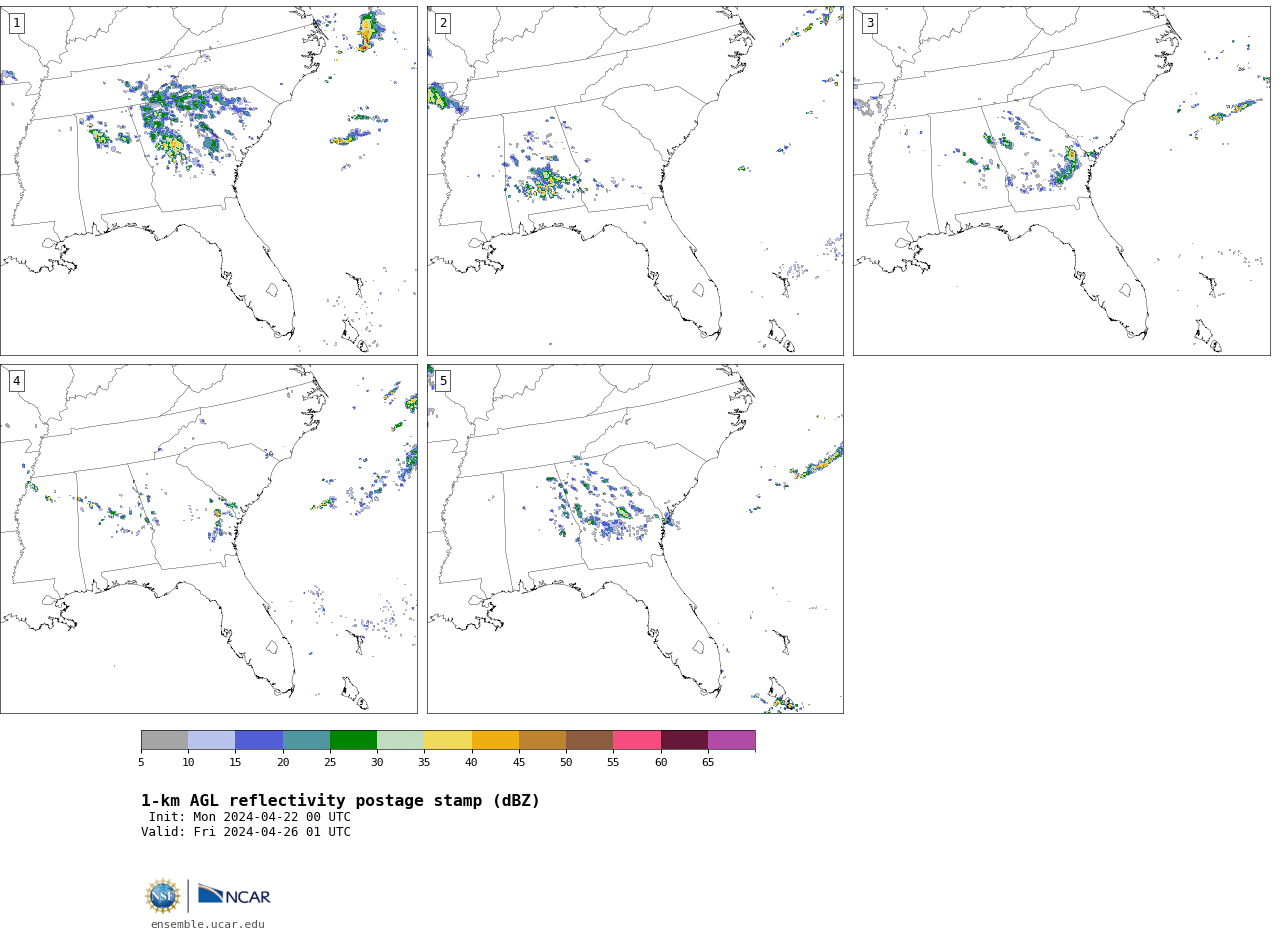Click the panel number 2 label box
The width and height of the screenshot is (1280, 936).
443,23
